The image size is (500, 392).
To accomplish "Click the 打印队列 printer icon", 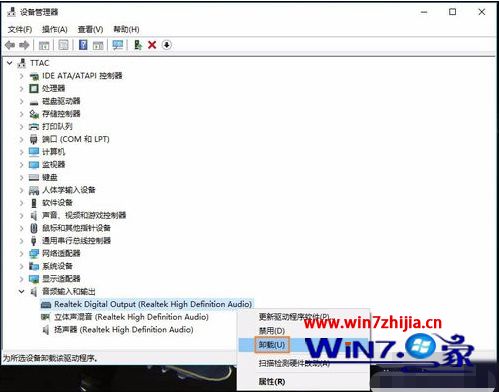I will 34,126.
